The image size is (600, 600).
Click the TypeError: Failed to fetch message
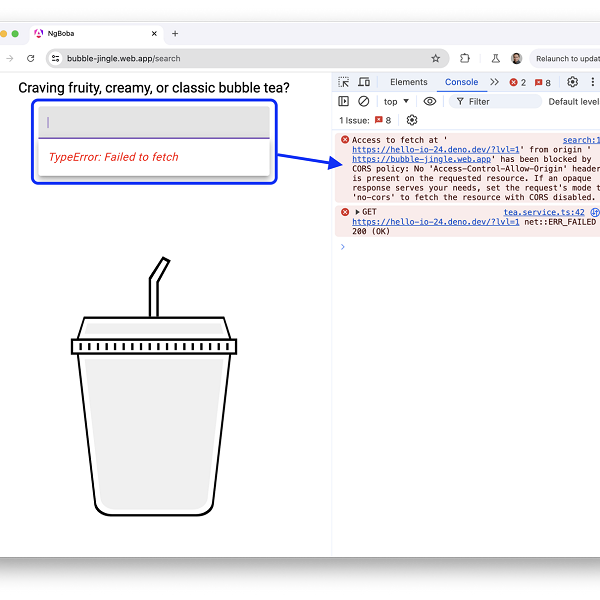click(114, 157)
